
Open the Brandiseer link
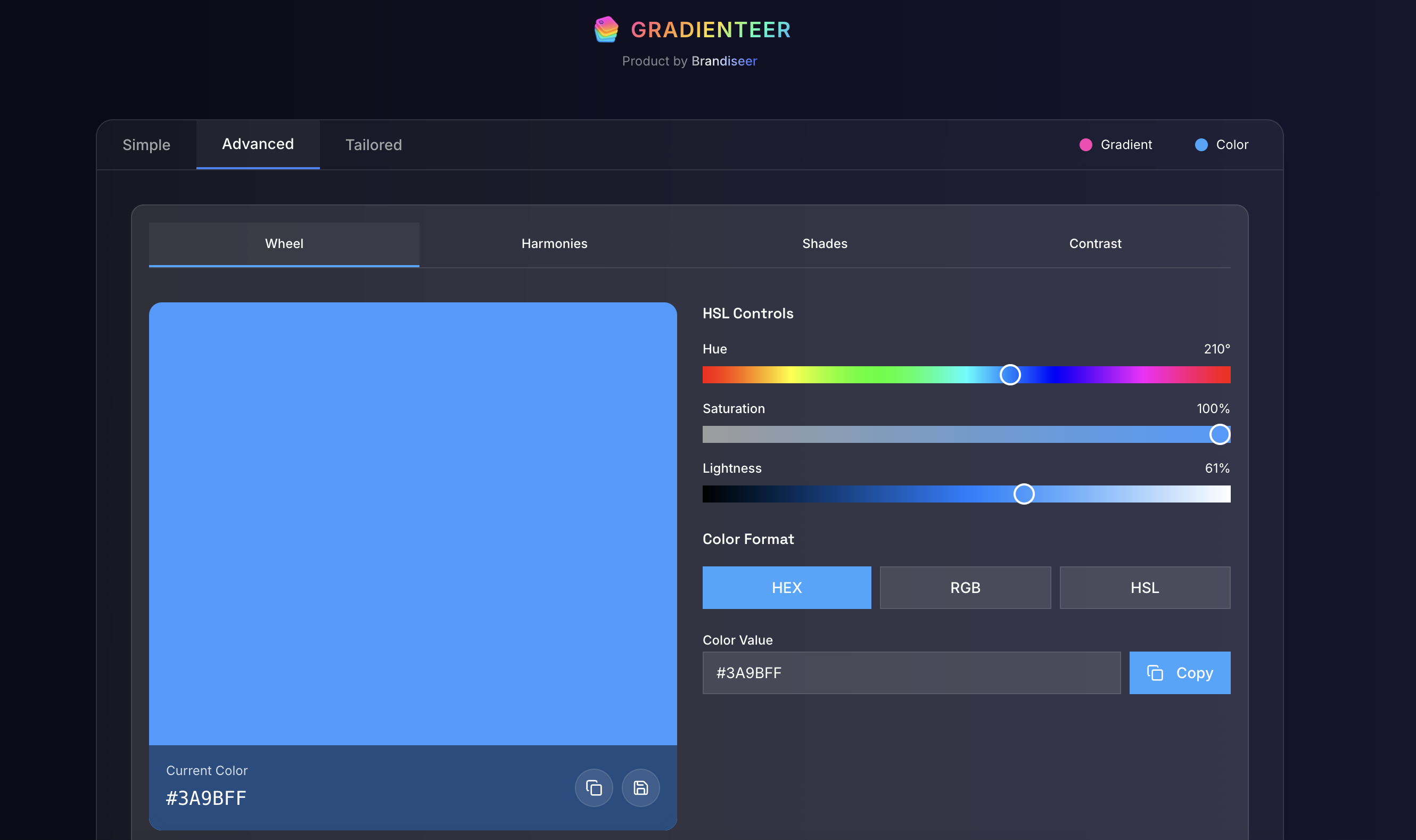pos(724,61)
